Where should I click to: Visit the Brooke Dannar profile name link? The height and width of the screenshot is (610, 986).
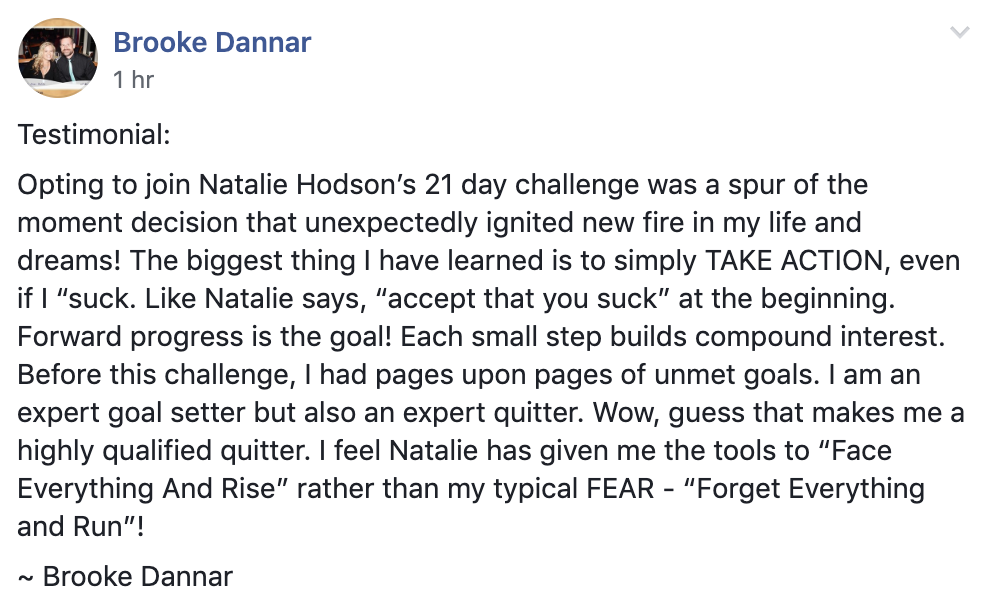click(x=212, y=43)
